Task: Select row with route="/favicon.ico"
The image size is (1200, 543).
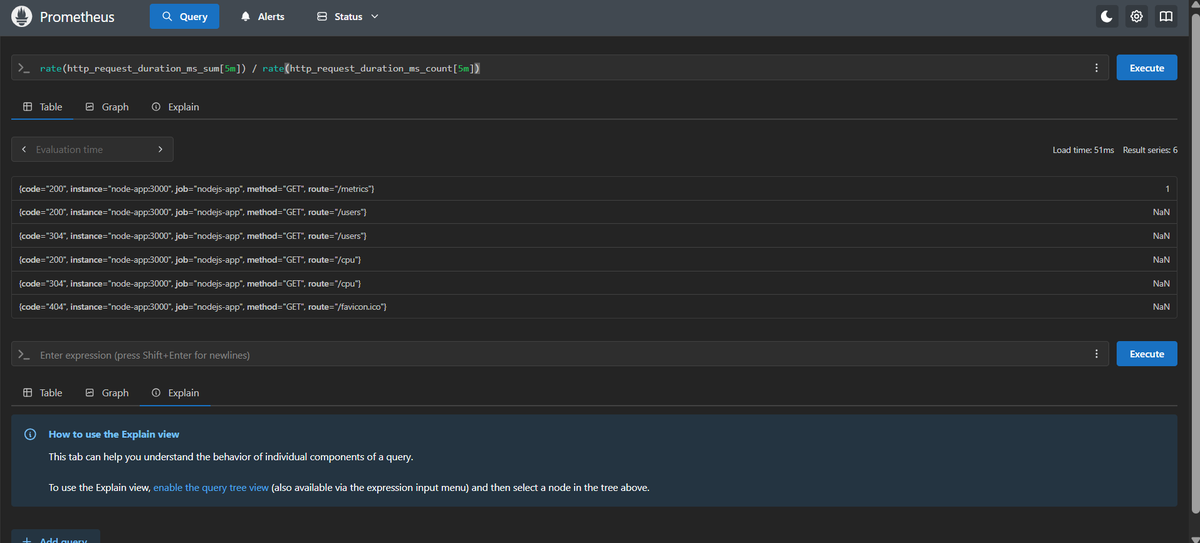Action: (594, 306)
